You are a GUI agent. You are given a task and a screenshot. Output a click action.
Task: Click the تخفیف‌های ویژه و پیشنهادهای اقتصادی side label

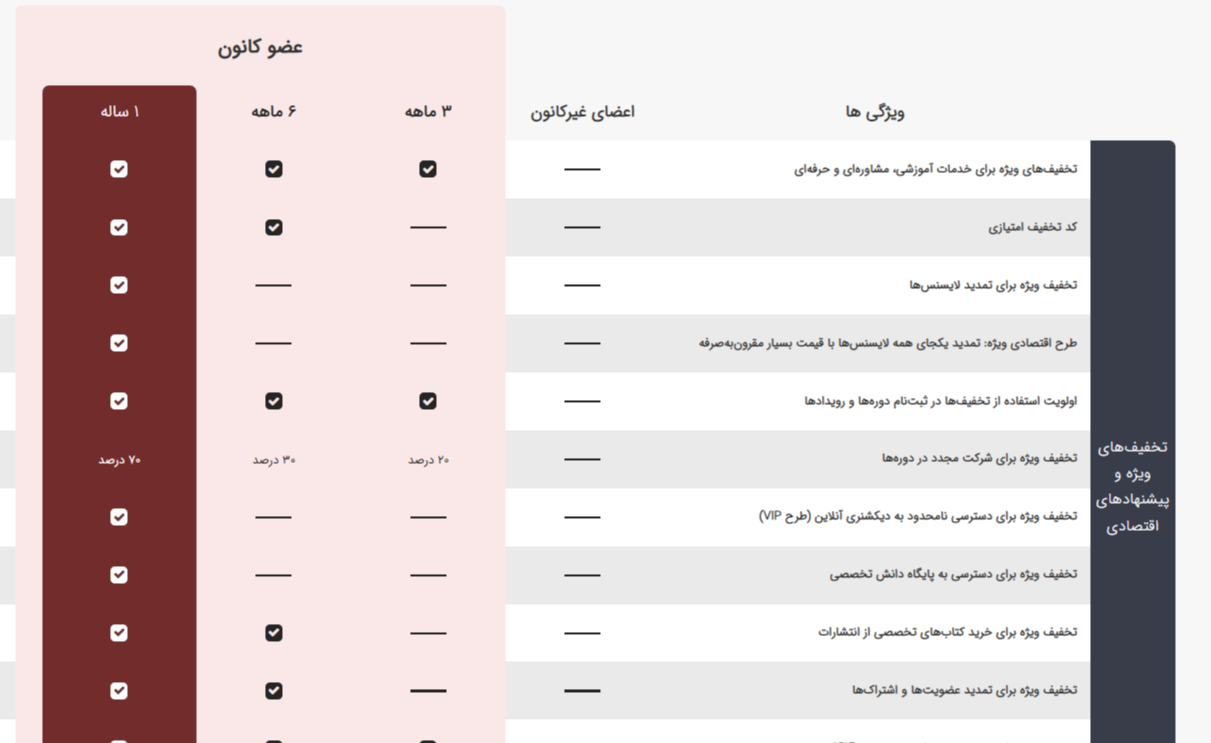pyautogui.click(x=1132, y=486)
